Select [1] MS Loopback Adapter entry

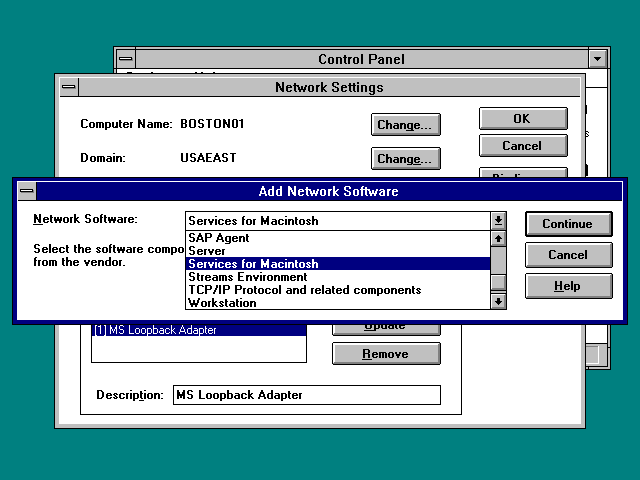pyautogui.click(x=199, y=330)
